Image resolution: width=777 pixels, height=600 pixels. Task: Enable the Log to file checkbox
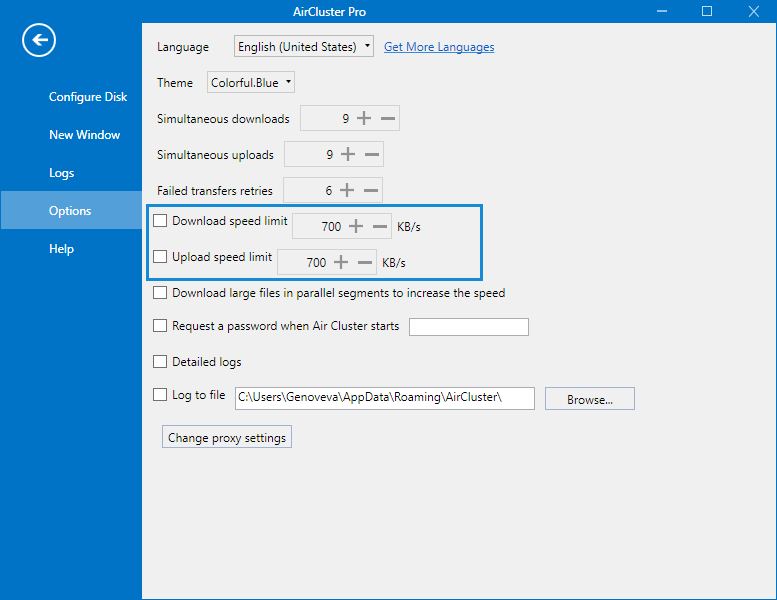pos(160,395)
